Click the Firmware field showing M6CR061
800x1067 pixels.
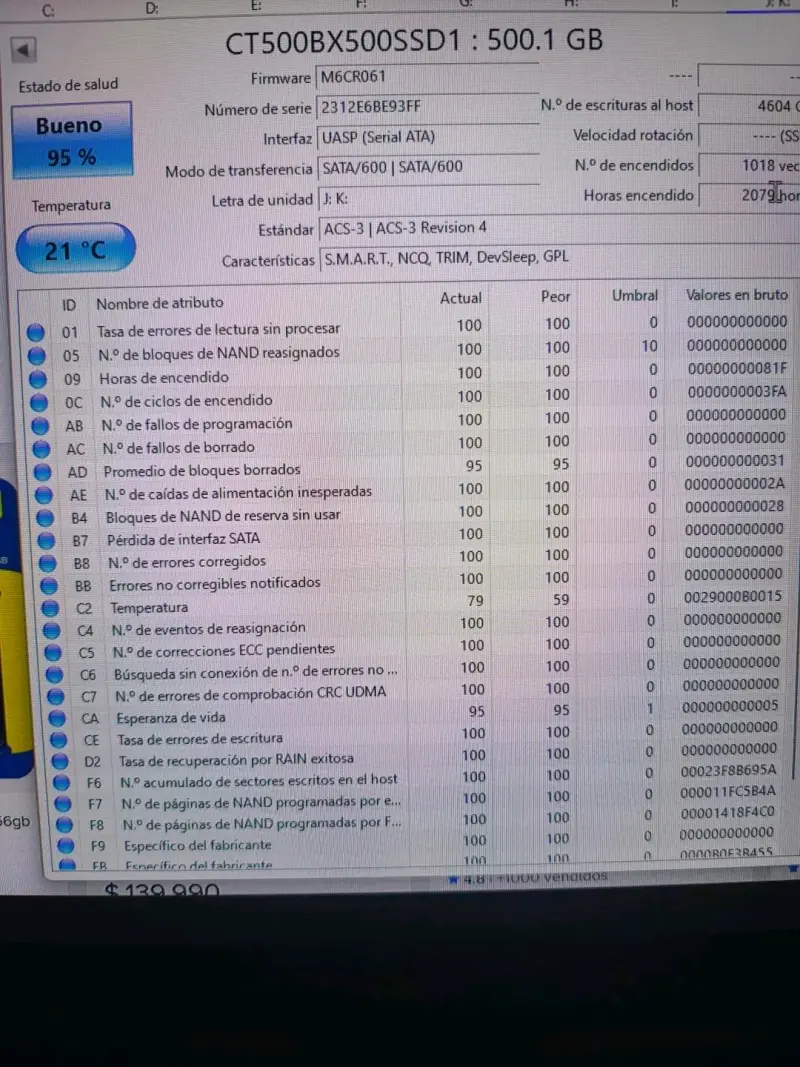pyautogui.click(x=428, y=77)
